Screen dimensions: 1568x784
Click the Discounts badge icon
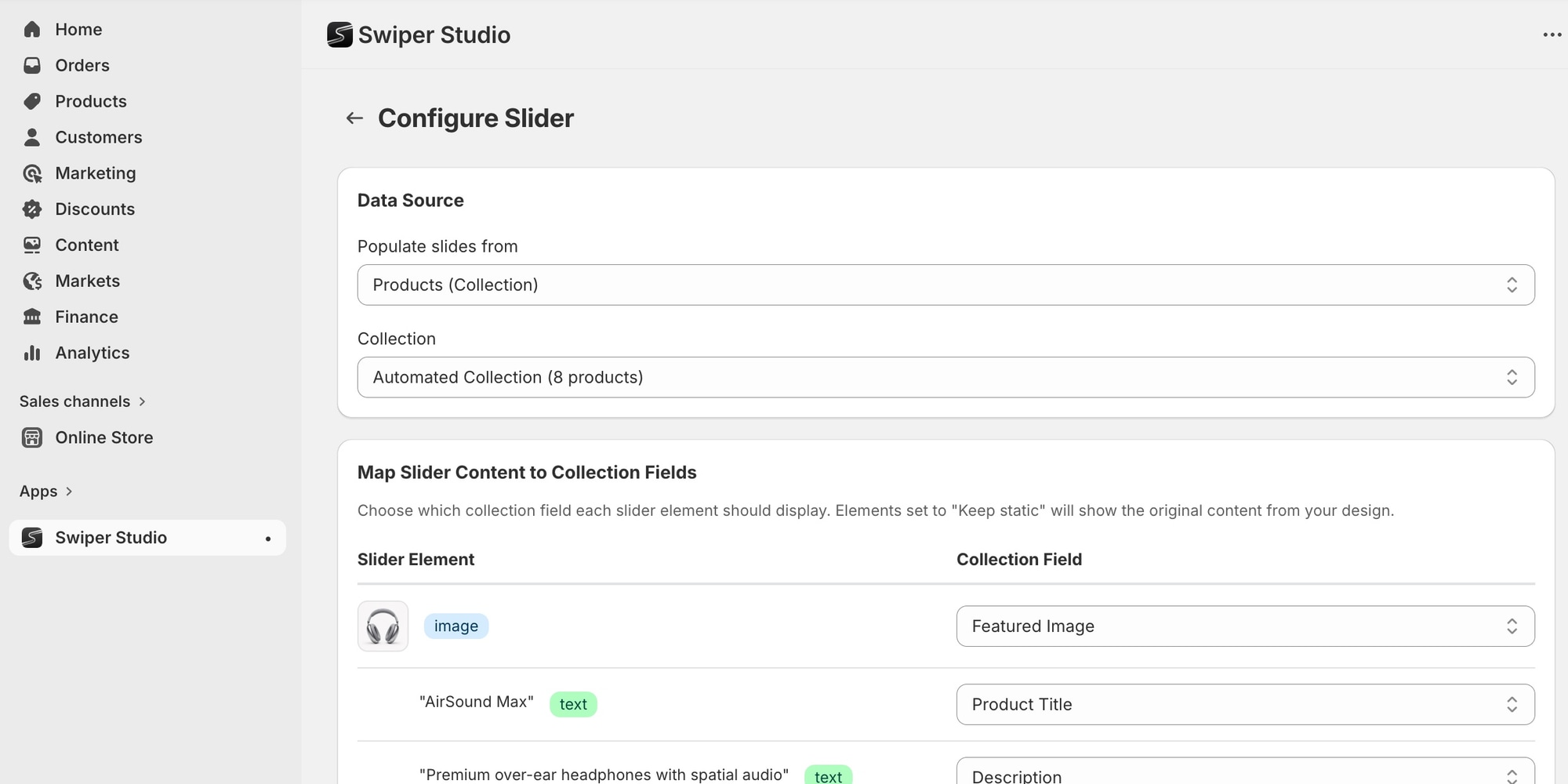point(32,209)
